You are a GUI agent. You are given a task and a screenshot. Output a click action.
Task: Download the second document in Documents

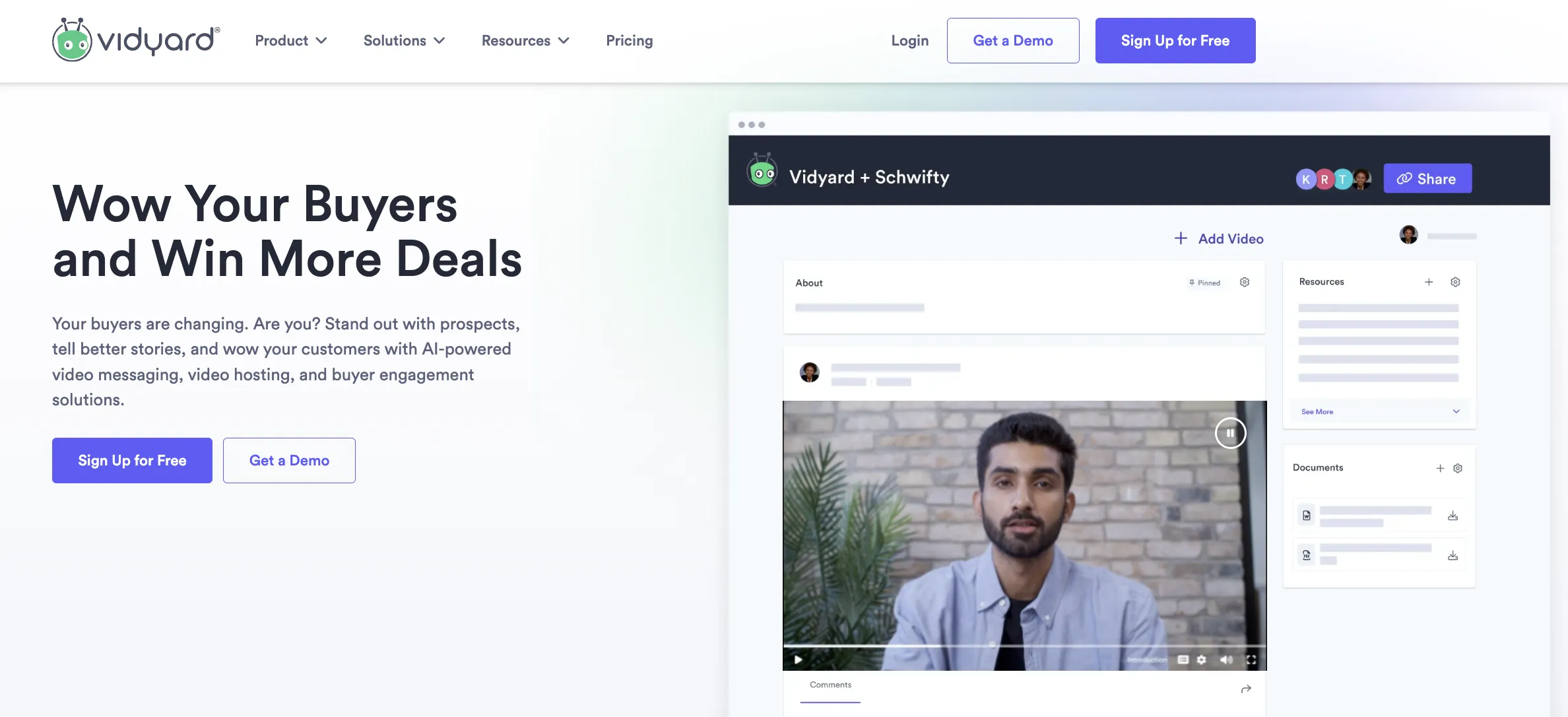pyautogui.click(x=1453, y=555)
